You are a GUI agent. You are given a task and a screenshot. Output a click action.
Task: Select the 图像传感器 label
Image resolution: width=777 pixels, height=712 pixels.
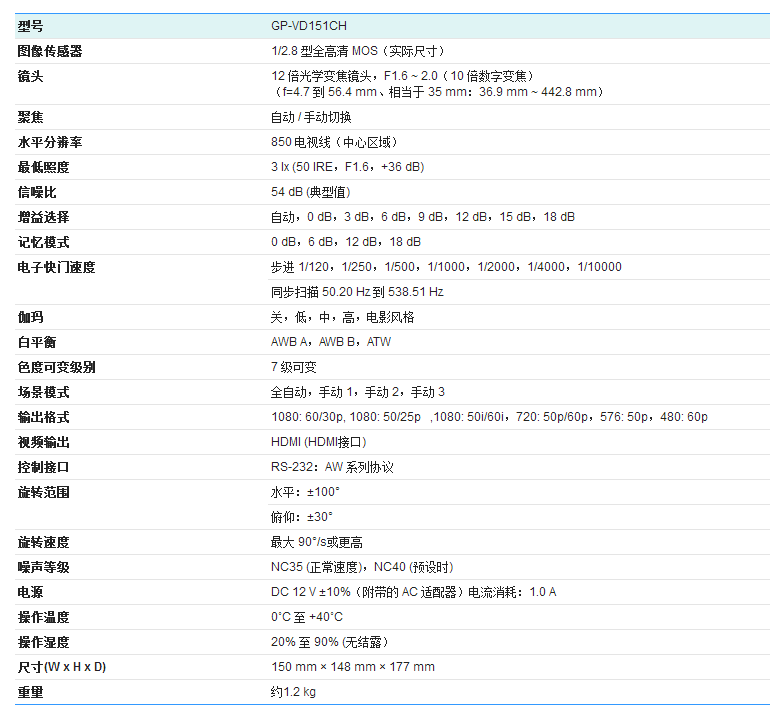[x=50, y=51]
